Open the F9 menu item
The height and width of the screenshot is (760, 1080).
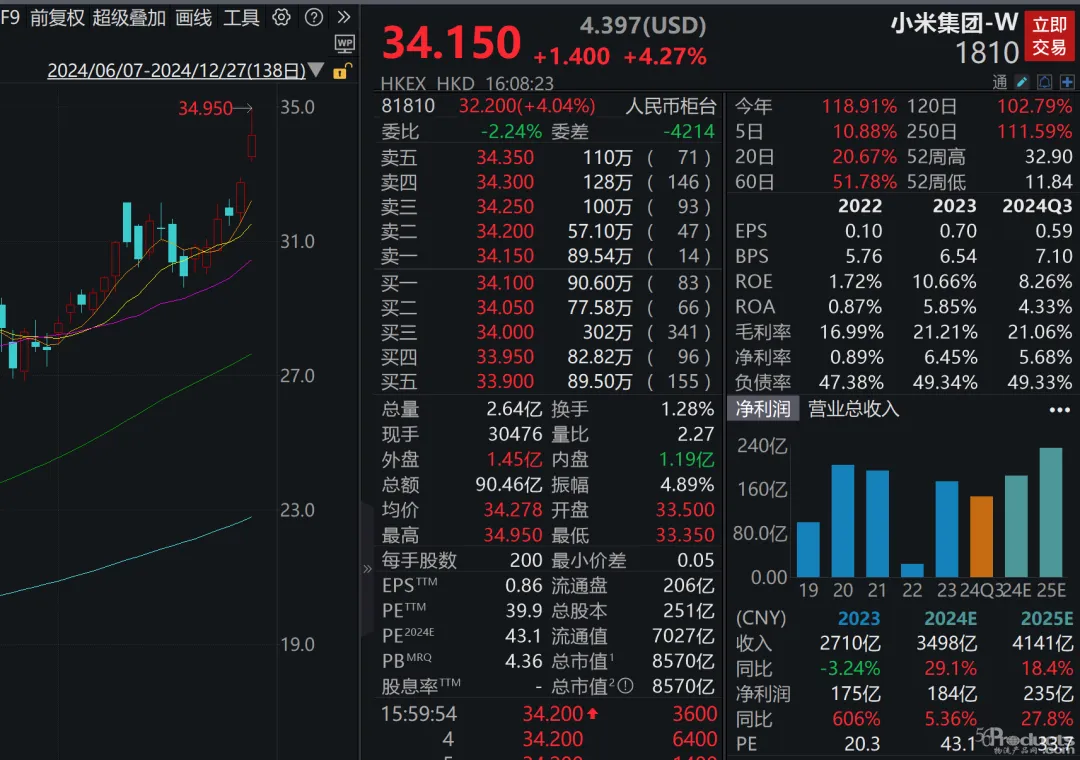pos(10,17)
